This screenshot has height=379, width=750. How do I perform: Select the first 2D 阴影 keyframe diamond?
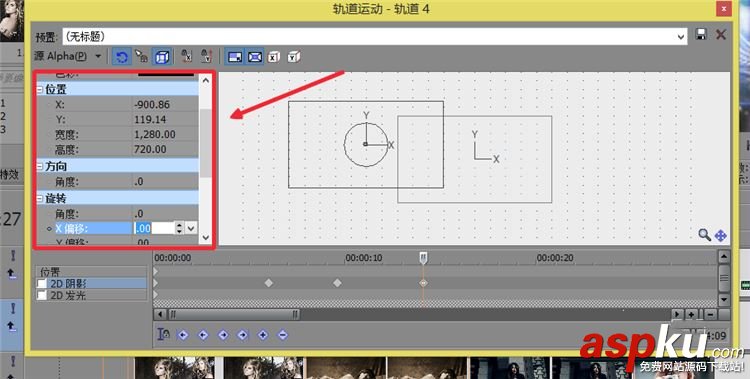(x=269, y=283)
